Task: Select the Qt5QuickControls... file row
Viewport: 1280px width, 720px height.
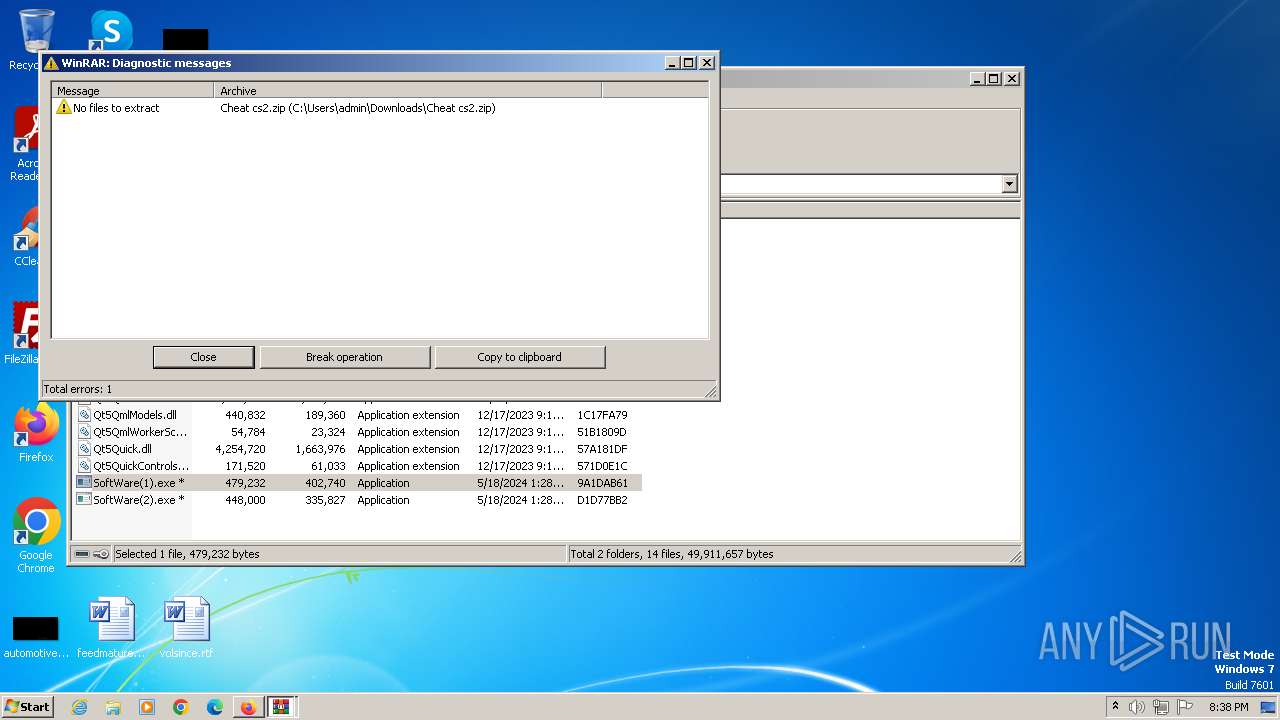Action: (358, 466)
